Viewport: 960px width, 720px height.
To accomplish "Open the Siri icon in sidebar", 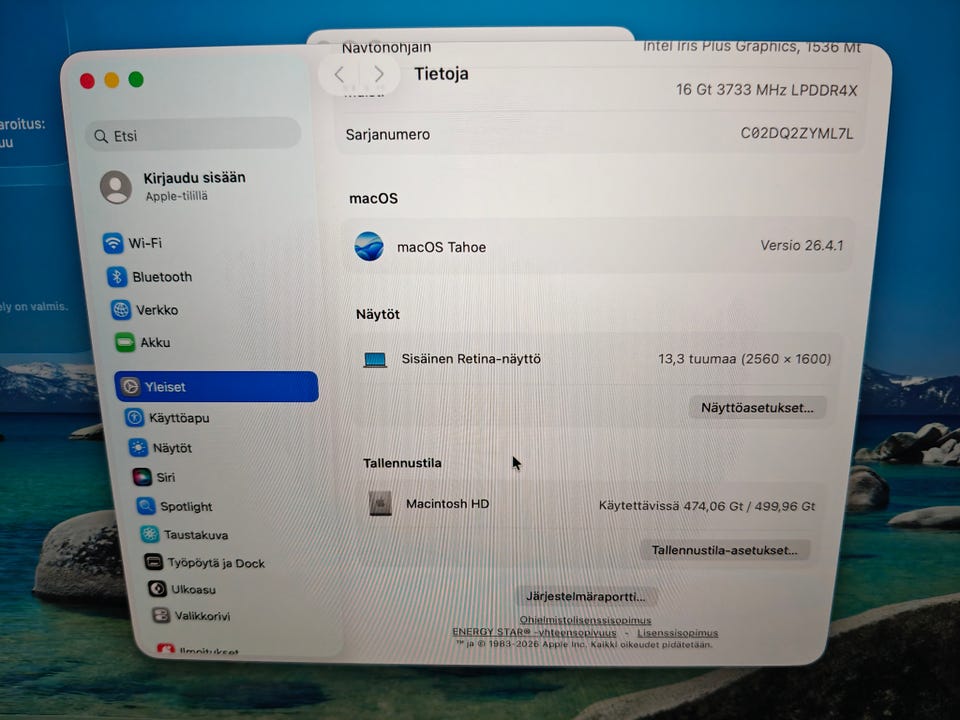I will pos(142,477).
